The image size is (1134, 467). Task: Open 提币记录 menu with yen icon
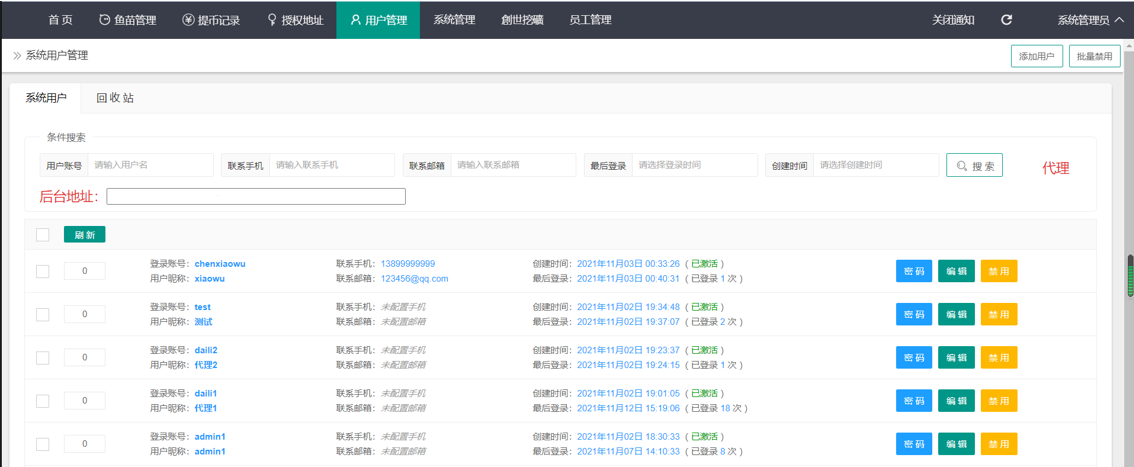(x=212, y=20)
